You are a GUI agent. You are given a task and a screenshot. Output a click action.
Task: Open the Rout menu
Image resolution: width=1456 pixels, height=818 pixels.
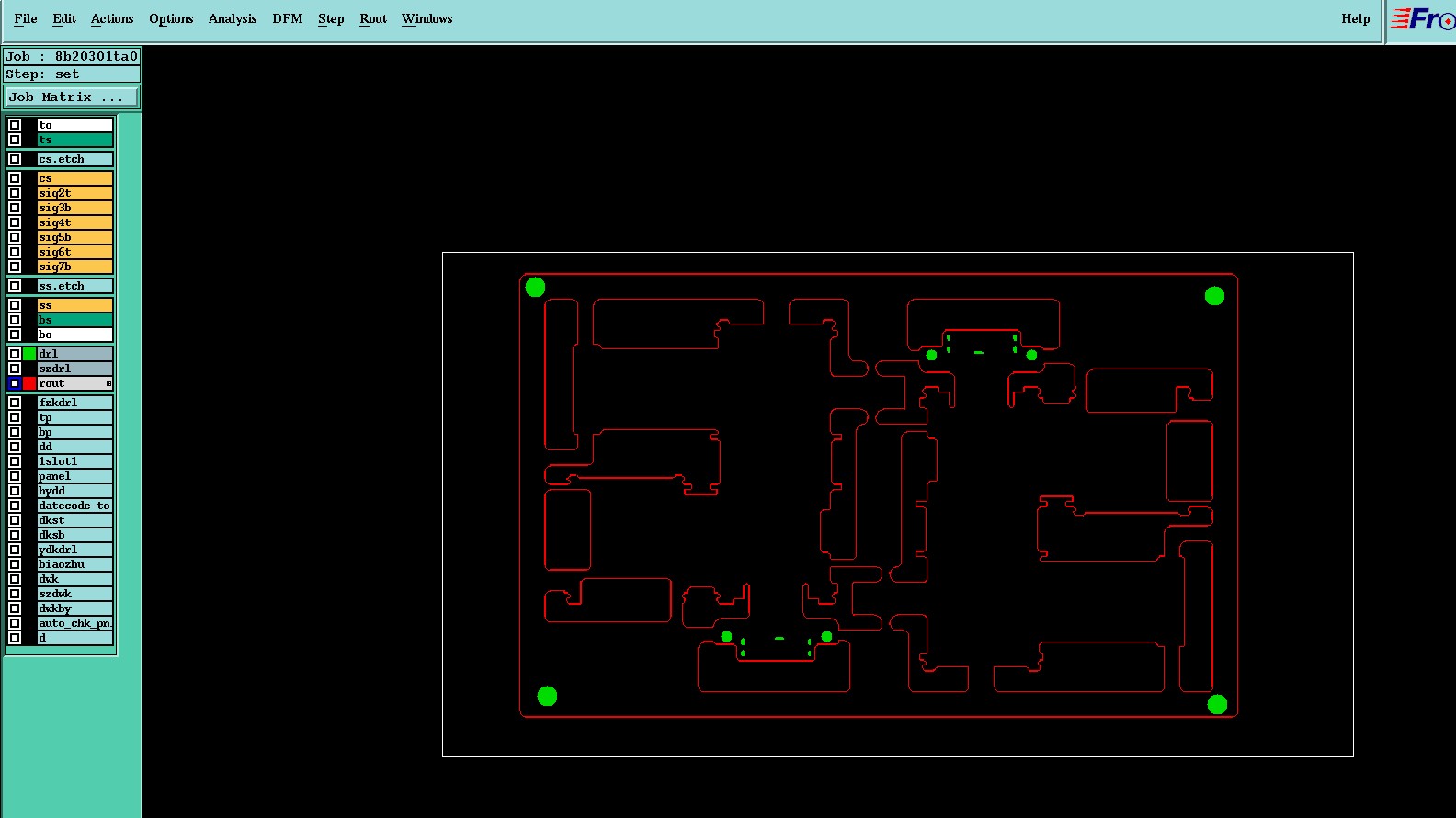[x=373, y=18]
